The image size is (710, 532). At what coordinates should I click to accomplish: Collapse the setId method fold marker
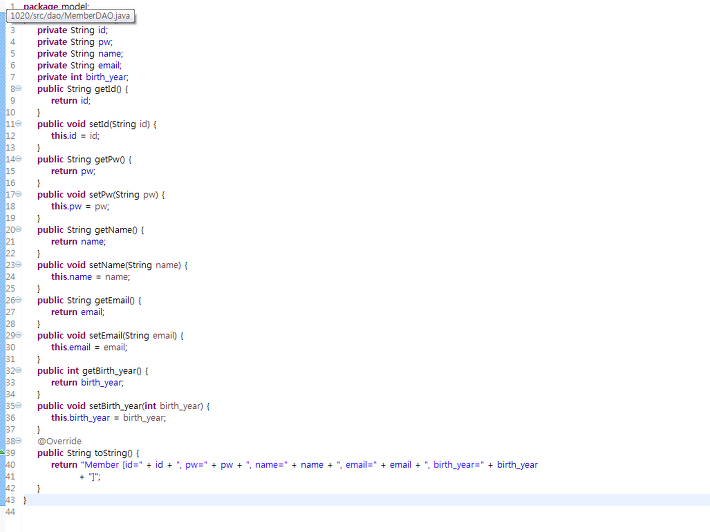[19, 124]
